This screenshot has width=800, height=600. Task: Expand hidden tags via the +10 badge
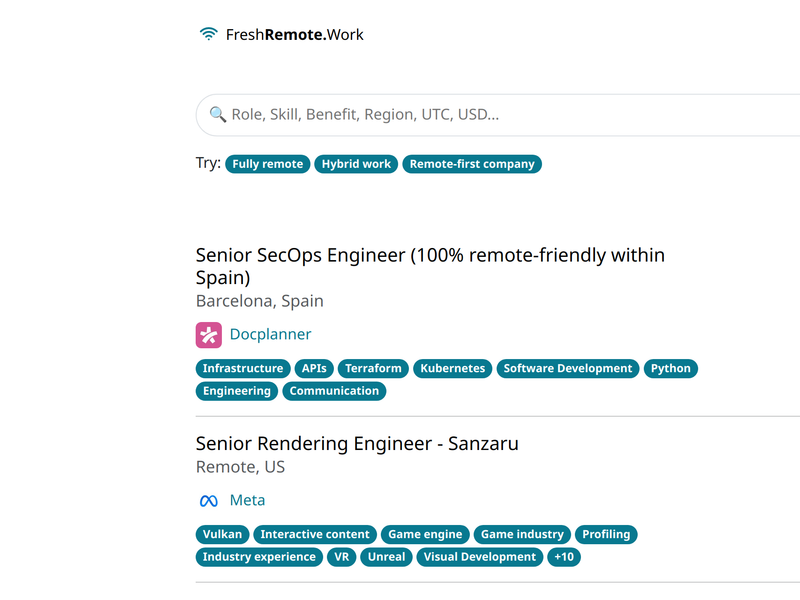pyautogui.click(x=563, y=557)
